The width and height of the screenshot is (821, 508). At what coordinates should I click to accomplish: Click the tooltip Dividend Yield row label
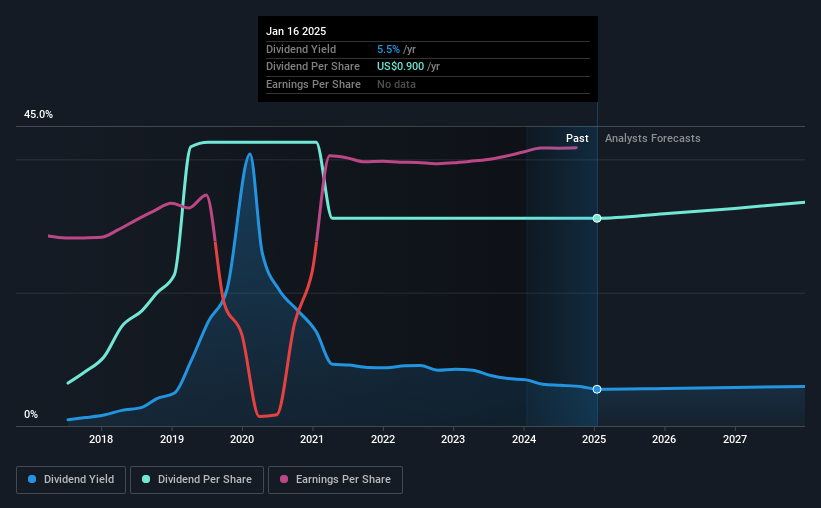coord(301,49)
